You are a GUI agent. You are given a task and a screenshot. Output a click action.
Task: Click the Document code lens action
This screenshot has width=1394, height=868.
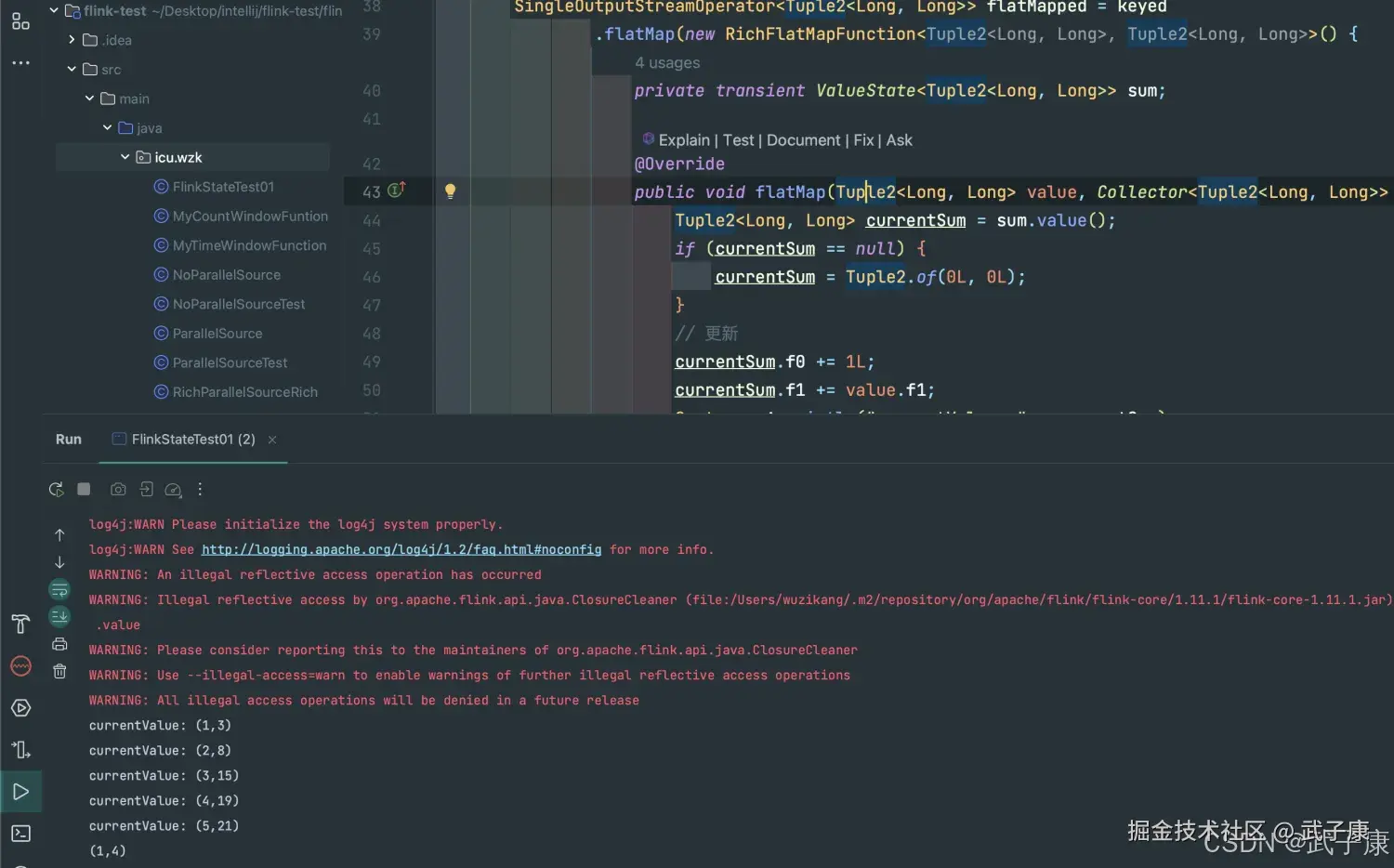804,139
